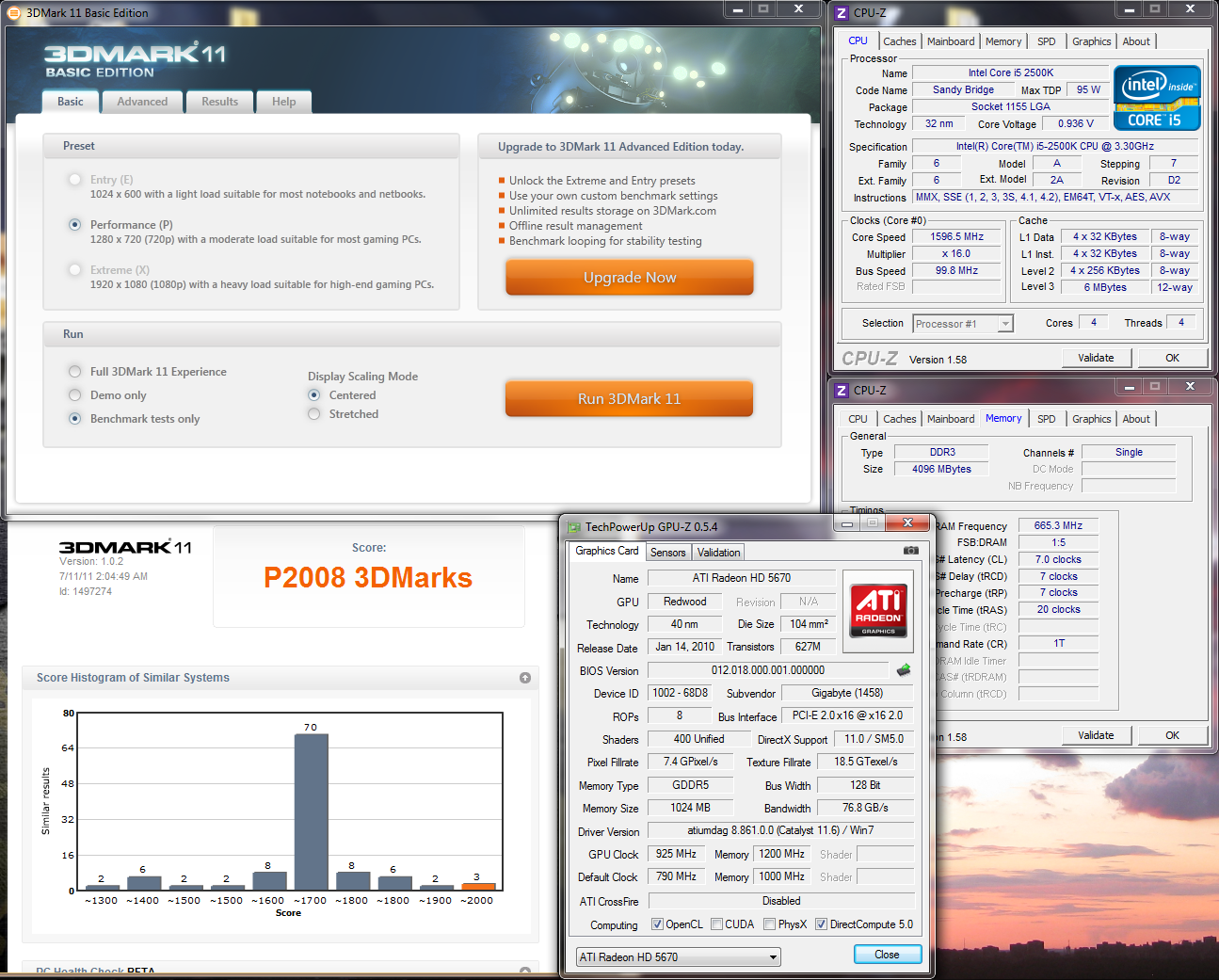Click the CPU-Z Core Speed value field
The width and height of the screenshot is (1219, 980).
coord(957,237)
